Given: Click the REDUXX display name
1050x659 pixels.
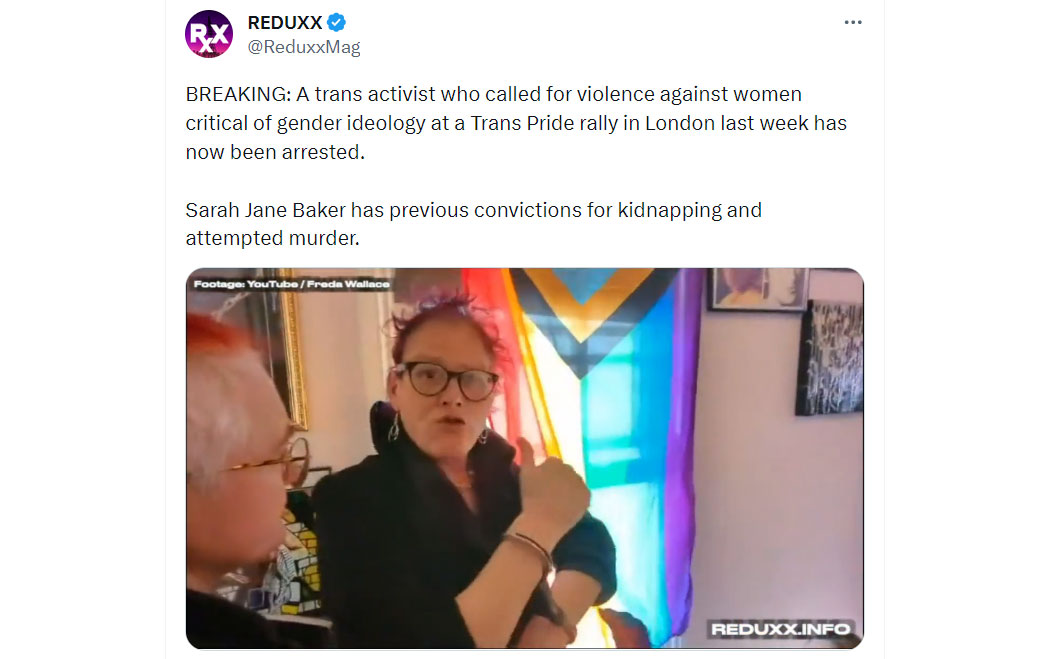Looking at the screenshot, I should tap(285, 23).
